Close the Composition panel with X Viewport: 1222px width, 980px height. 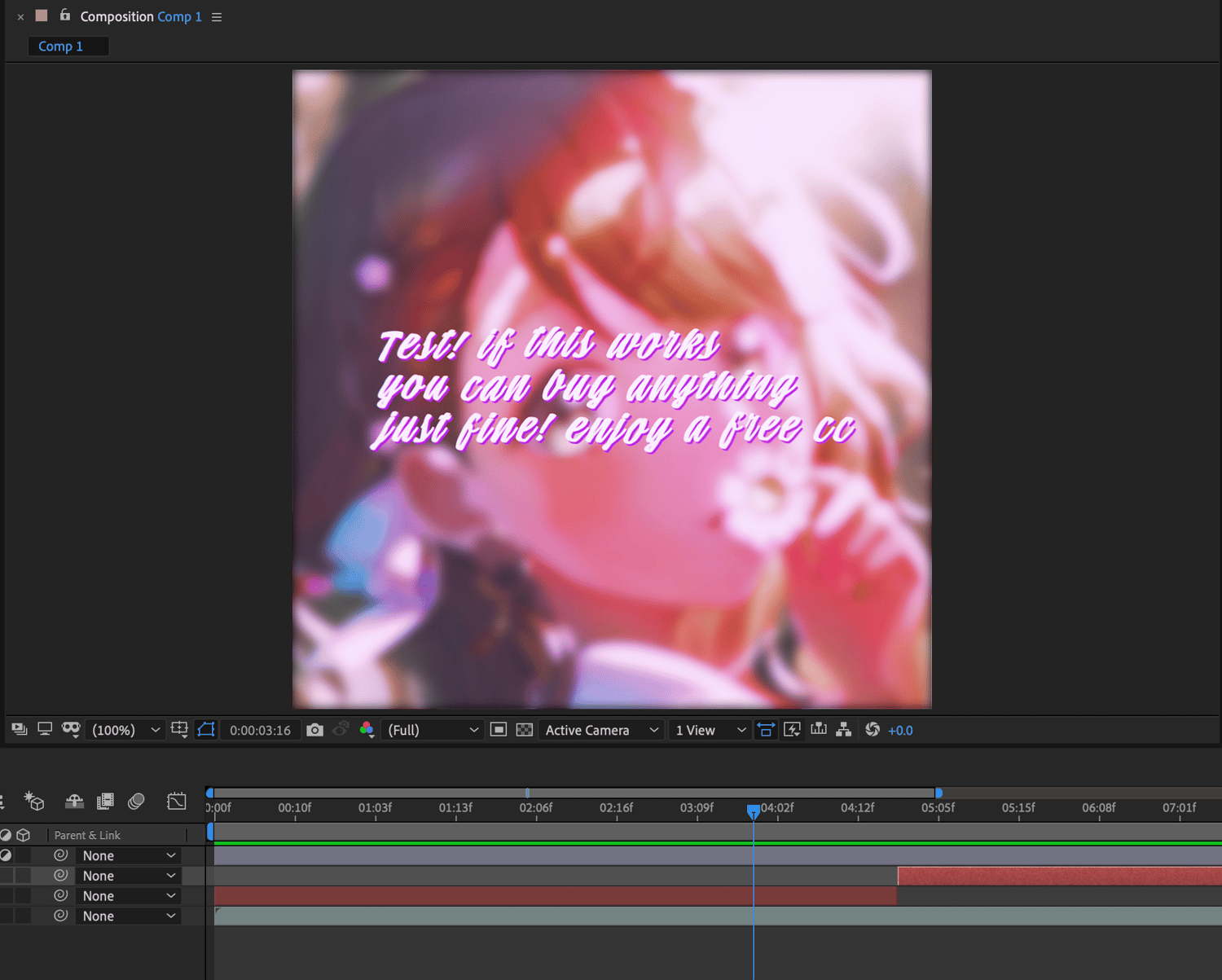tap(20, 17)
